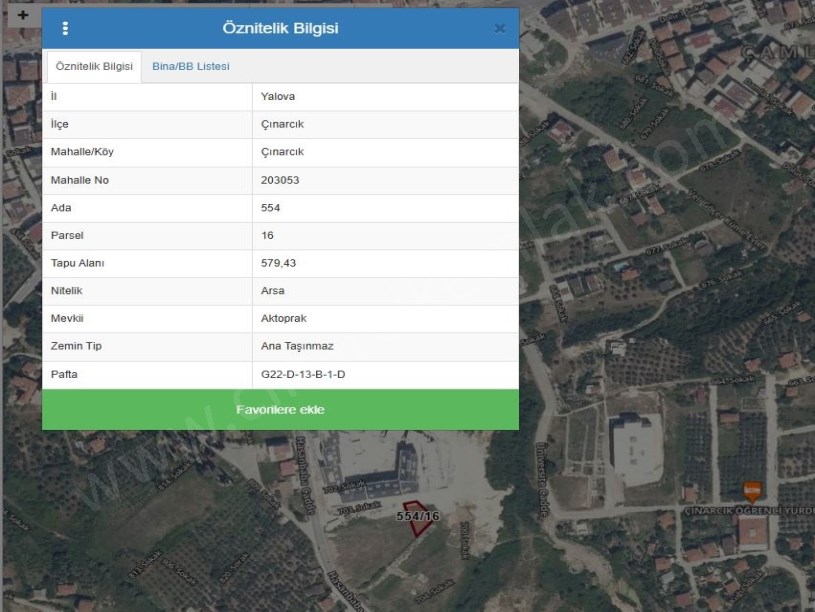Image resolution: width=815 pixels, height=612 pixels.
Task: Select the Mahalle No value 203053
Action: [279, 180]
